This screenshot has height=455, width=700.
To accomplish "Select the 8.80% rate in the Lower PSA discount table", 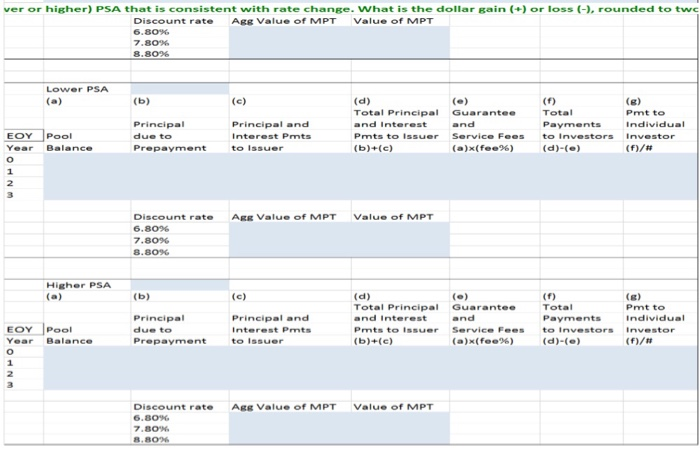I will (151, 252).
